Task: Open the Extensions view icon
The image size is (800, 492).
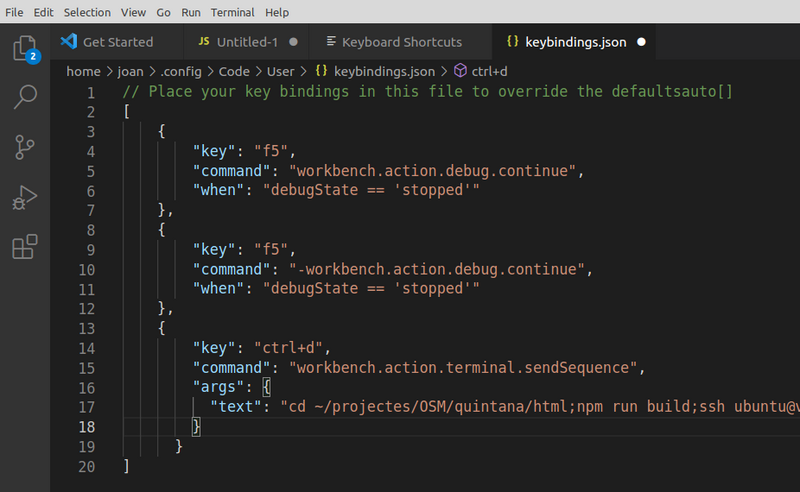Action: pyautogui.click(x=25, y=247)
